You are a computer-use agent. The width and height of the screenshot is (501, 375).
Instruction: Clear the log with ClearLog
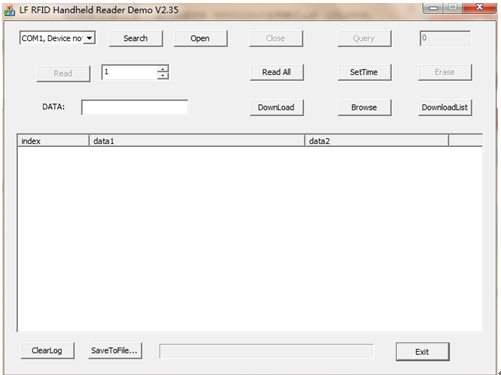47,351
